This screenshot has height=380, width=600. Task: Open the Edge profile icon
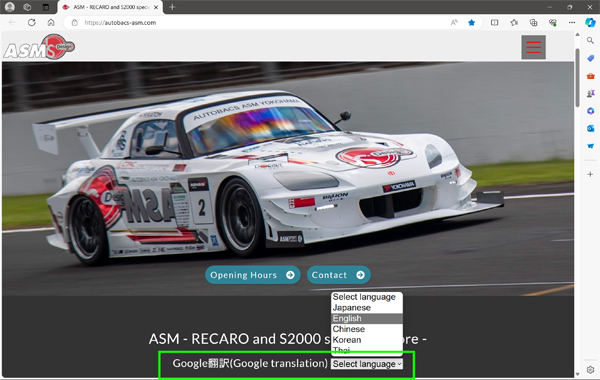tap(10, 7)
